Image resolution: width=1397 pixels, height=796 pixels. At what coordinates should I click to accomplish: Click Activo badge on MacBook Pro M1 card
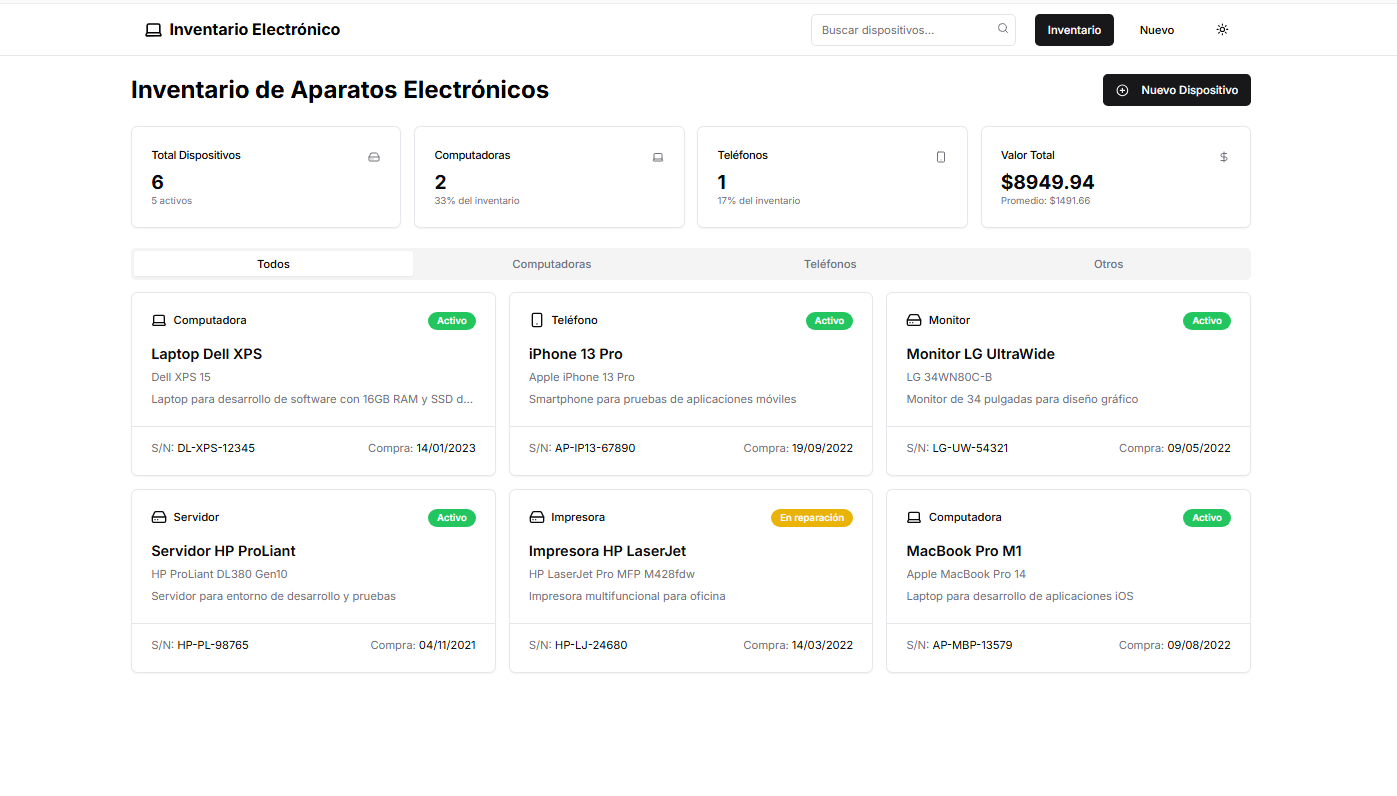(1207, 518)
